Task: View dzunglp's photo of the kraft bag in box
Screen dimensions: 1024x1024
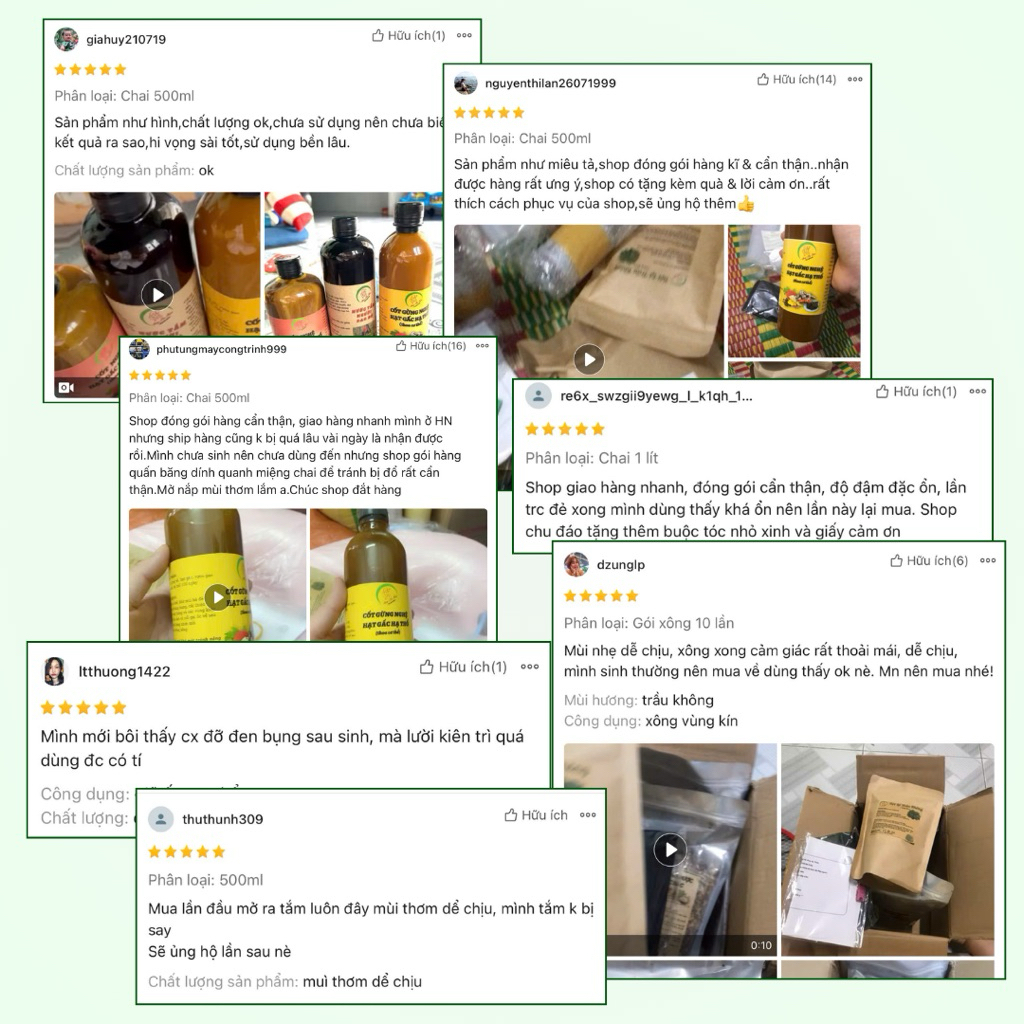Action: (x=888, y=850)
